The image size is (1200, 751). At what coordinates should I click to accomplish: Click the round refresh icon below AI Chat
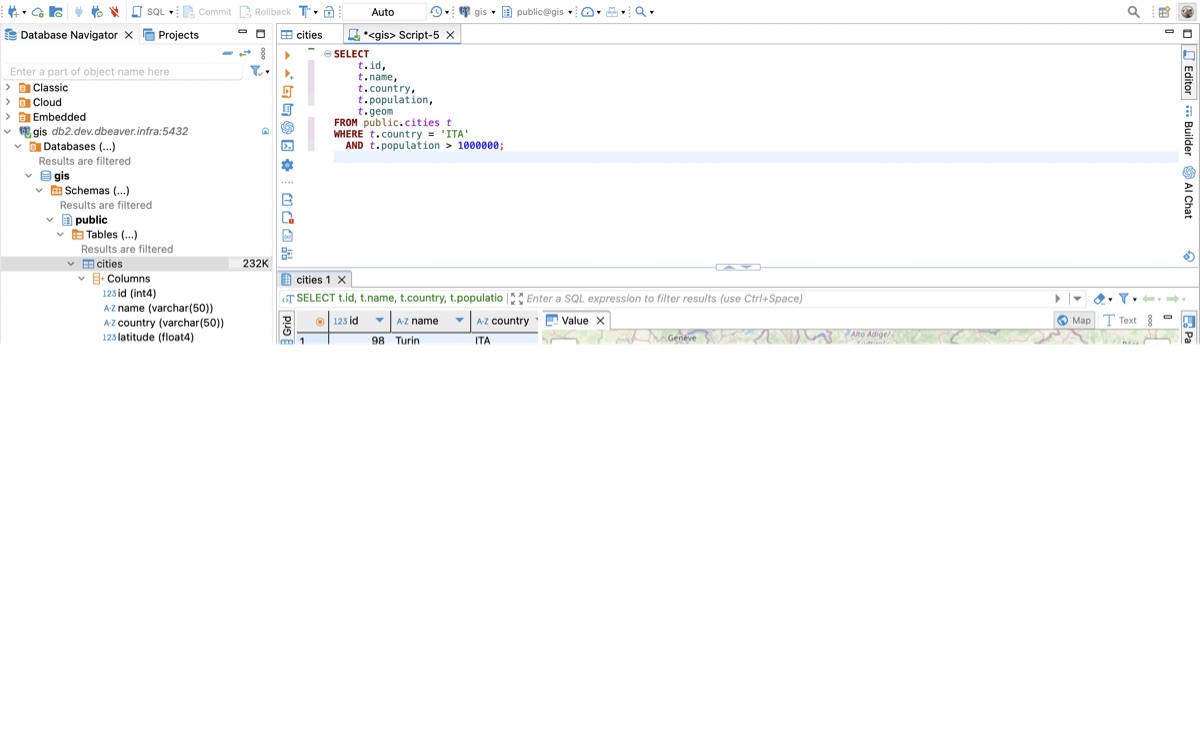[x=1189, y=257]
